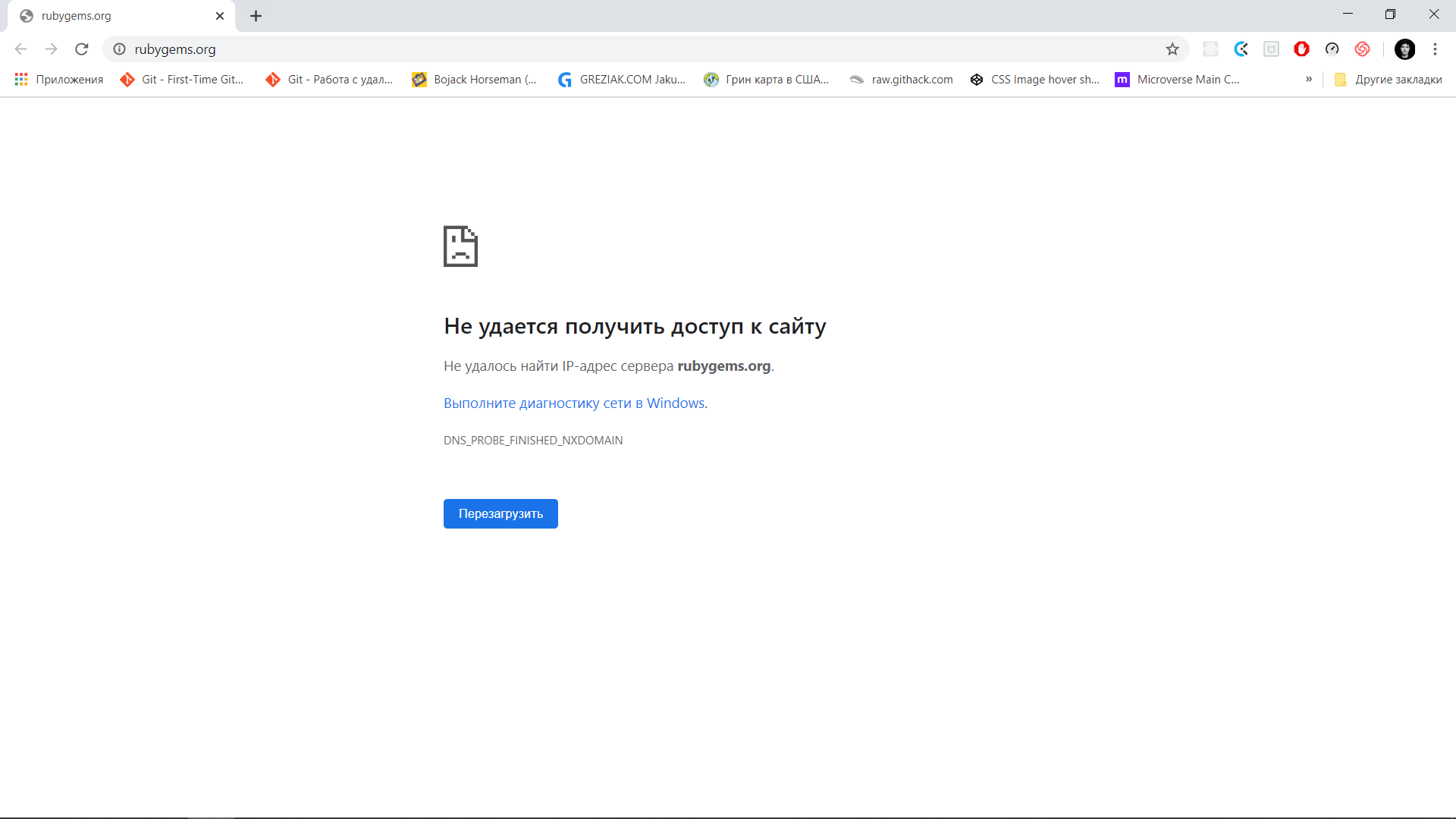Open raw.githack.com bookmark
Screen dimensions: 1456x819
click(x=902, y=80)
